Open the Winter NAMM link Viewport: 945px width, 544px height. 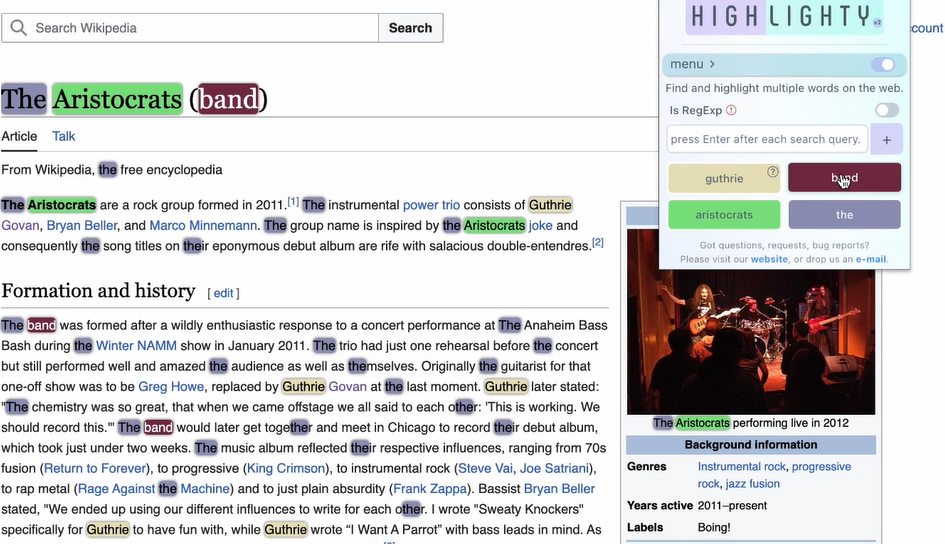(x=136, y=346)
